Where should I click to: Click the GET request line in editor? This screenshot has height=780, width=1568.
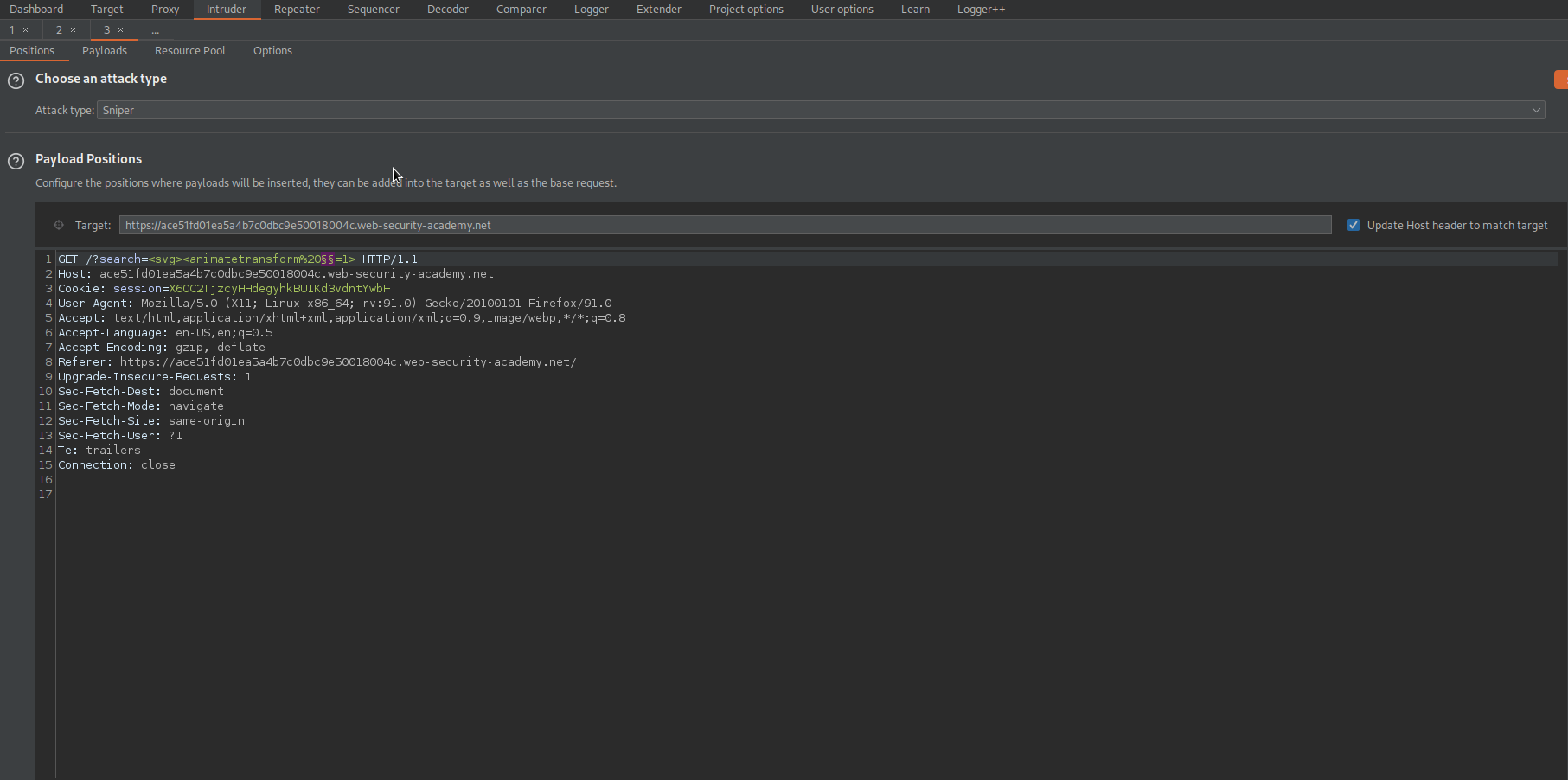pos(238,259)
